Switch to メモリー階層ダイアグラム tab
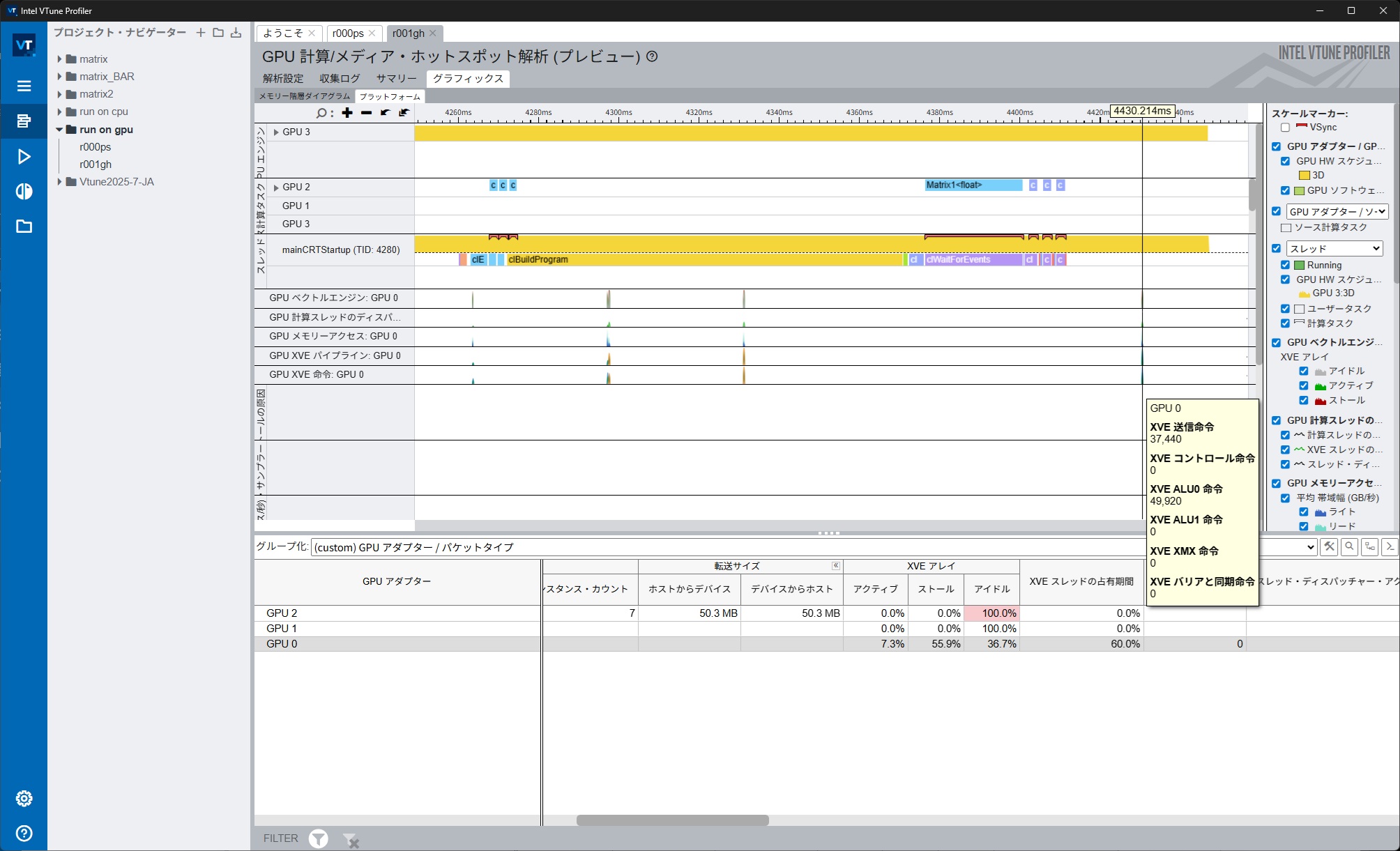1400x851 pixels. tap(305, 96)
